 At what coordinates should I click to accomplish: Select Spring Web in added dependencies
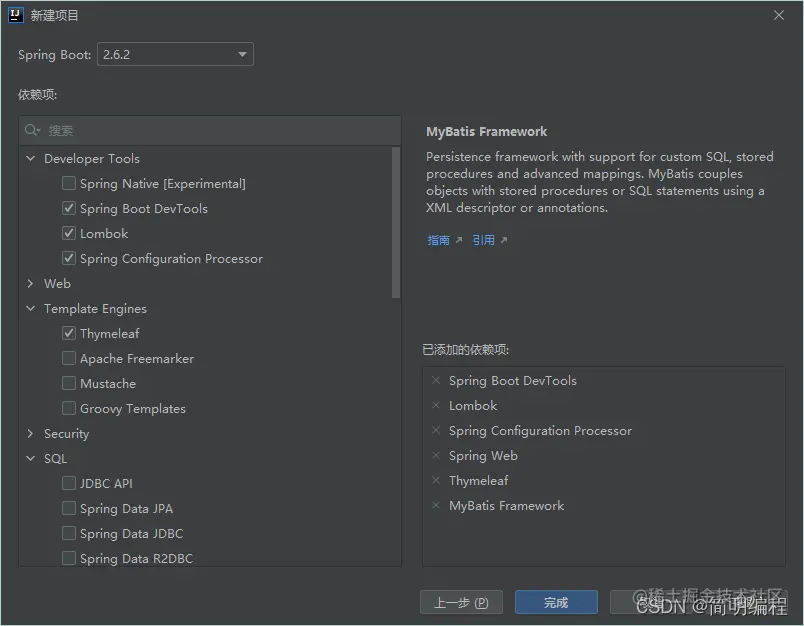(483, 456)
